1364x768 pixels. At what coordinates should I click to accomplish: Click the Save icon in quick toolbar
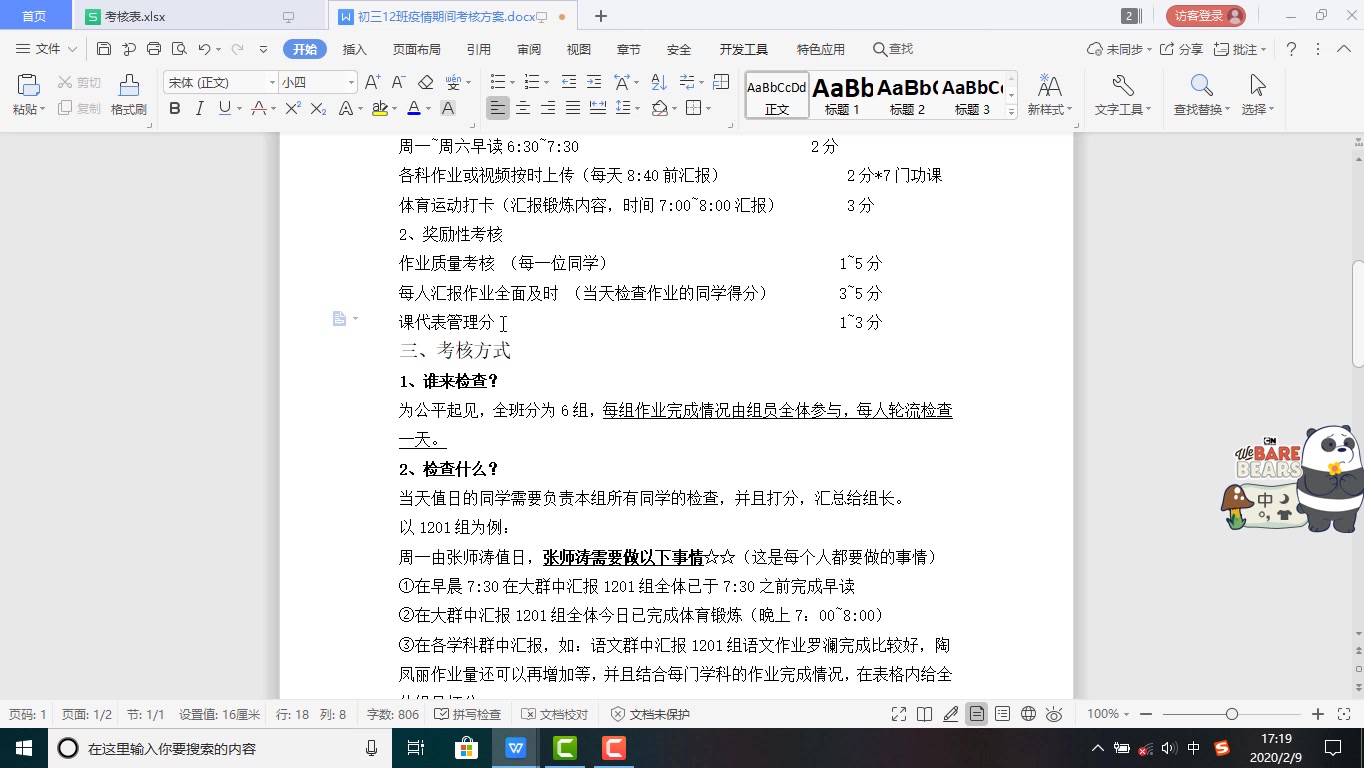[104, 49]
